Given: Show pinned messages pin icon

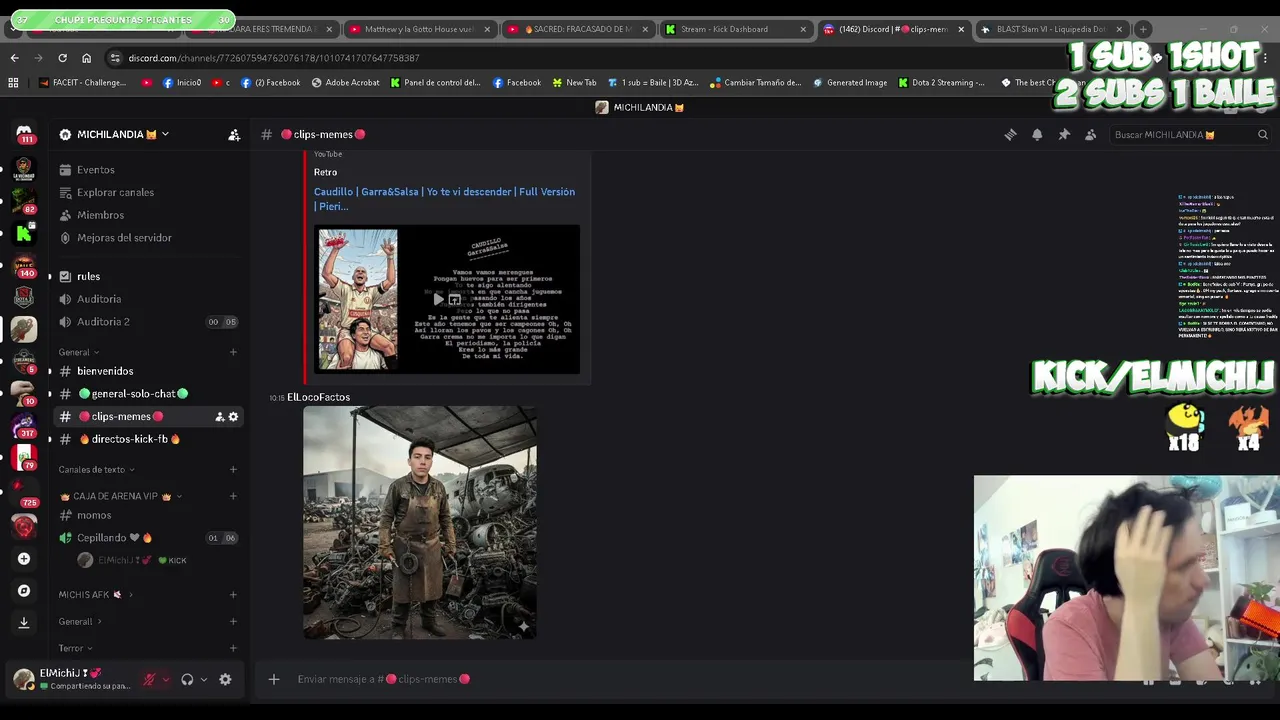Looking at the screenshot, I should (1064, 134).
